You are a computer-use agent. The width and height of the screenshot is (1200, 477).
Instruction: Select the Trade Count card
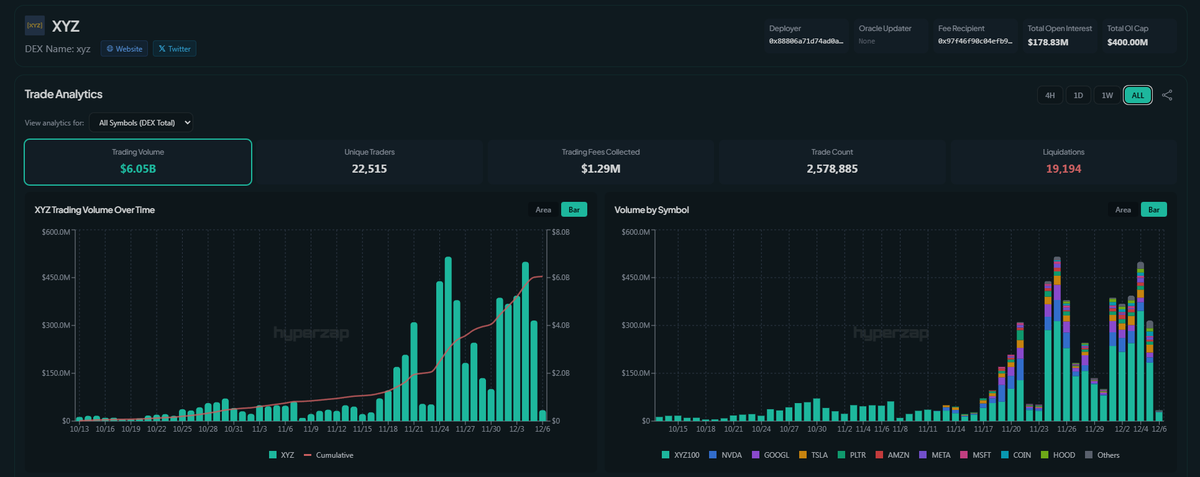[x=831, y=162]
